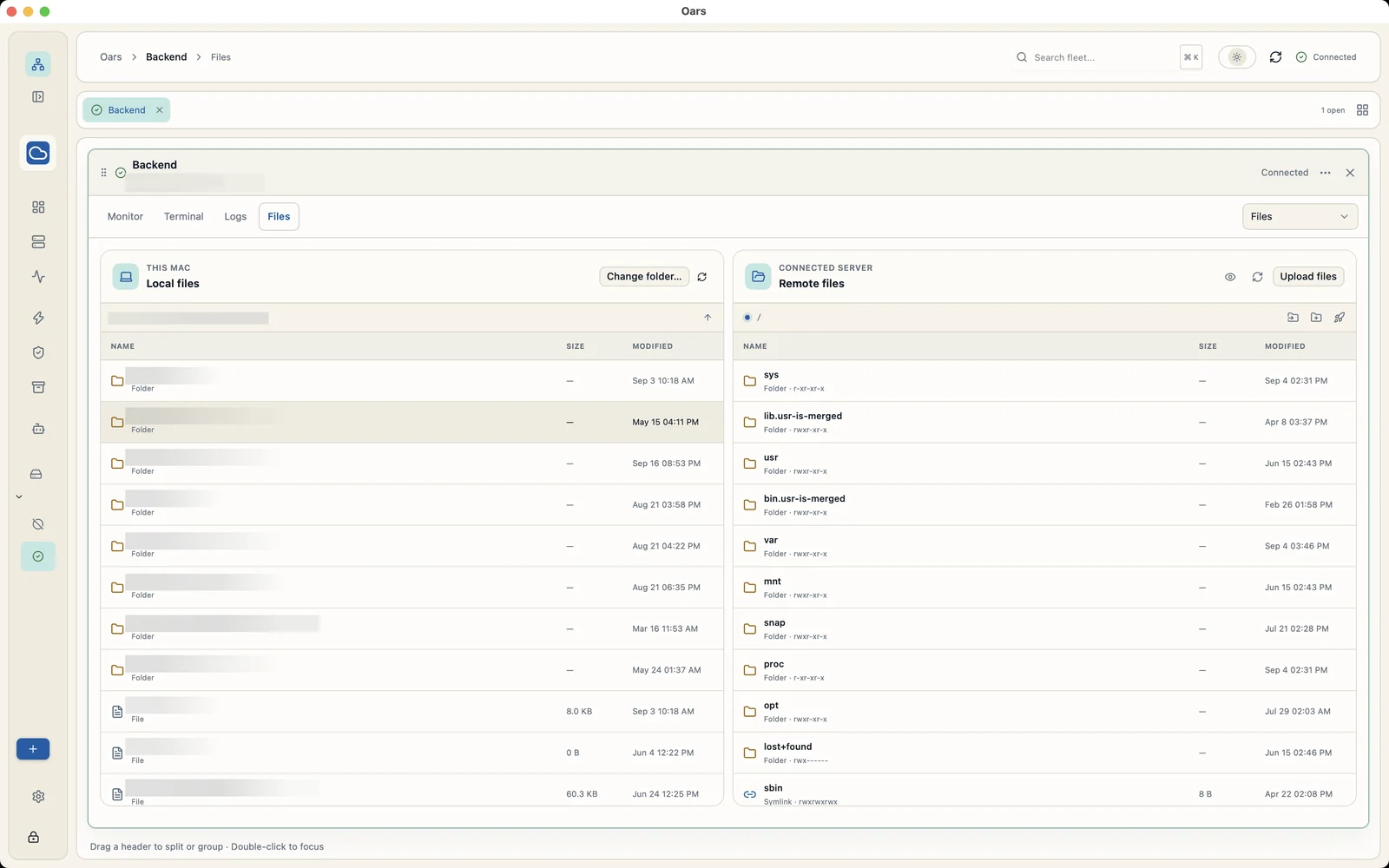This screenshot has width=1389, height=868.
Task: Click the Change folder button
Action: pyautogui.click(x=644, y=277)
